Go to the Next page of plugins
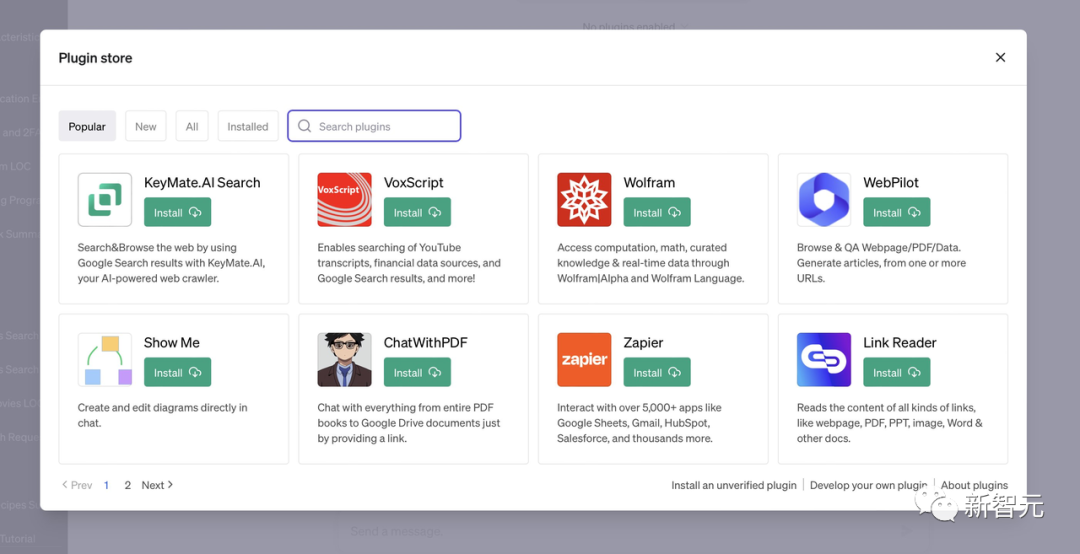1080x554 pixels. (157, 485)
